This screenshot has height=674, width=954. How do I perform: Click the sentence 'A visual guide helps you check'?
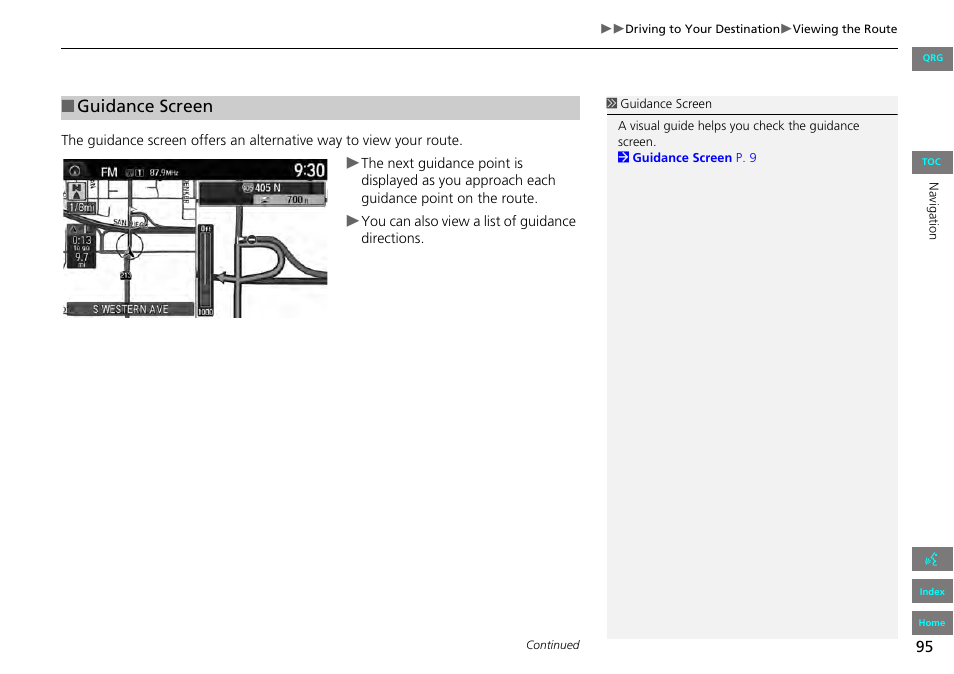[x=701, y=126]
